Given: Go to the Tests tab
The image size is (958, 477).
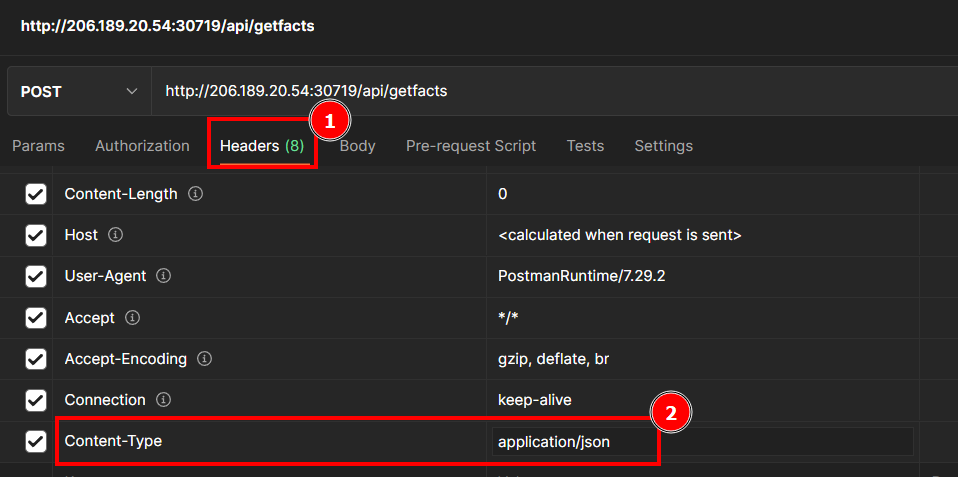Looking at the screenshot, I should click(x=585, y=146).
